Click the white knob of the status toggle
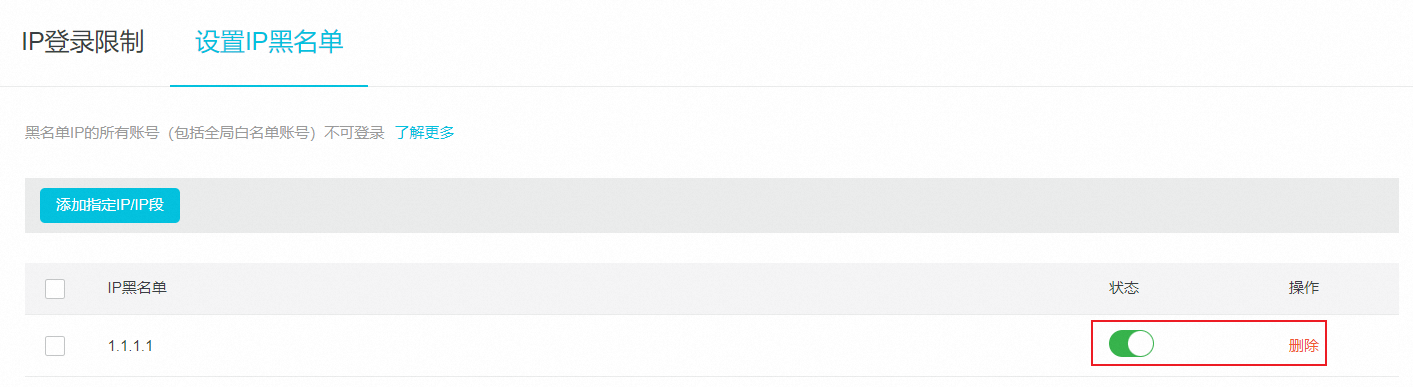Image resolution: width=1413 pixels, height=387 pixels. 1140,344
